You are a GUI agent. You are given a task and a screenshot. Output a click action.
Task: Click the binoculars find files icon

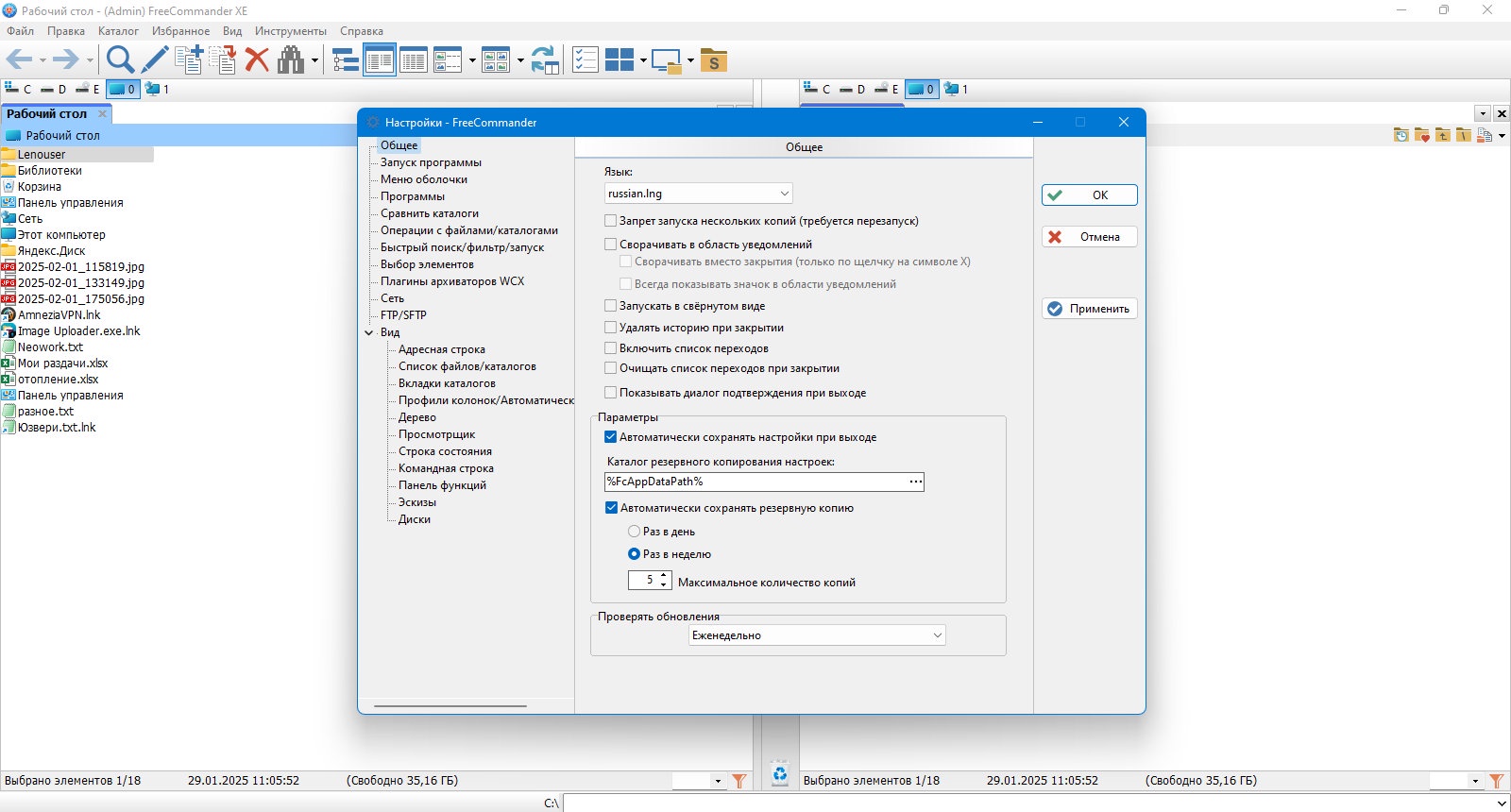click(291, 60)
